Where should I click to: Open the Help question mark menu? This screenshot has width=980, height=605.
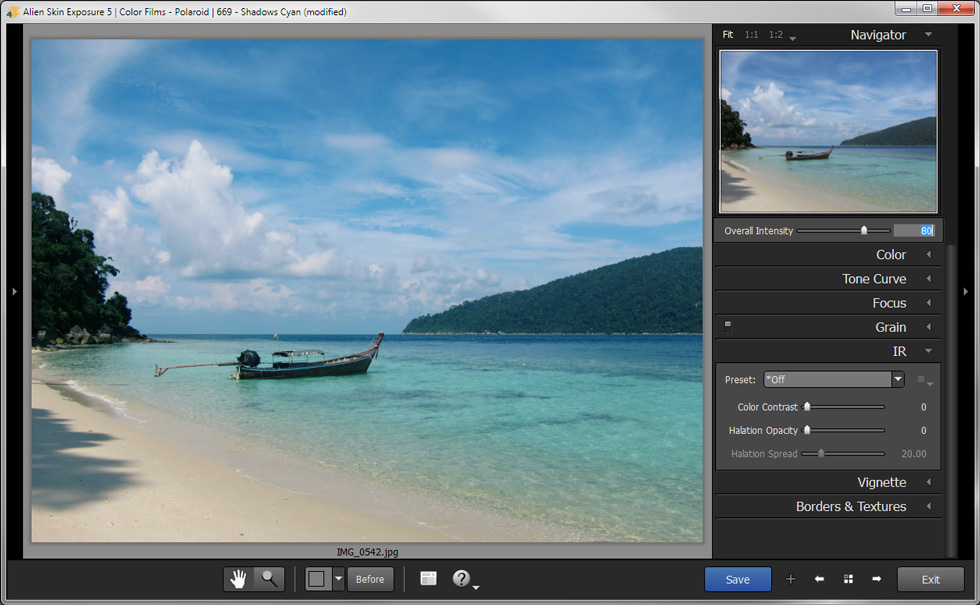tap(462, 578)
